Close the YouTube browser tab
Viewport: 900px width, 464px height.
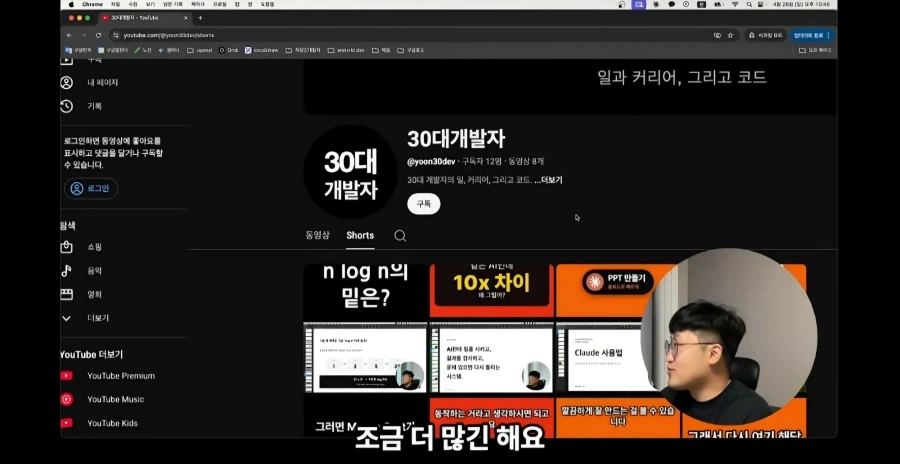pos(186,18)
